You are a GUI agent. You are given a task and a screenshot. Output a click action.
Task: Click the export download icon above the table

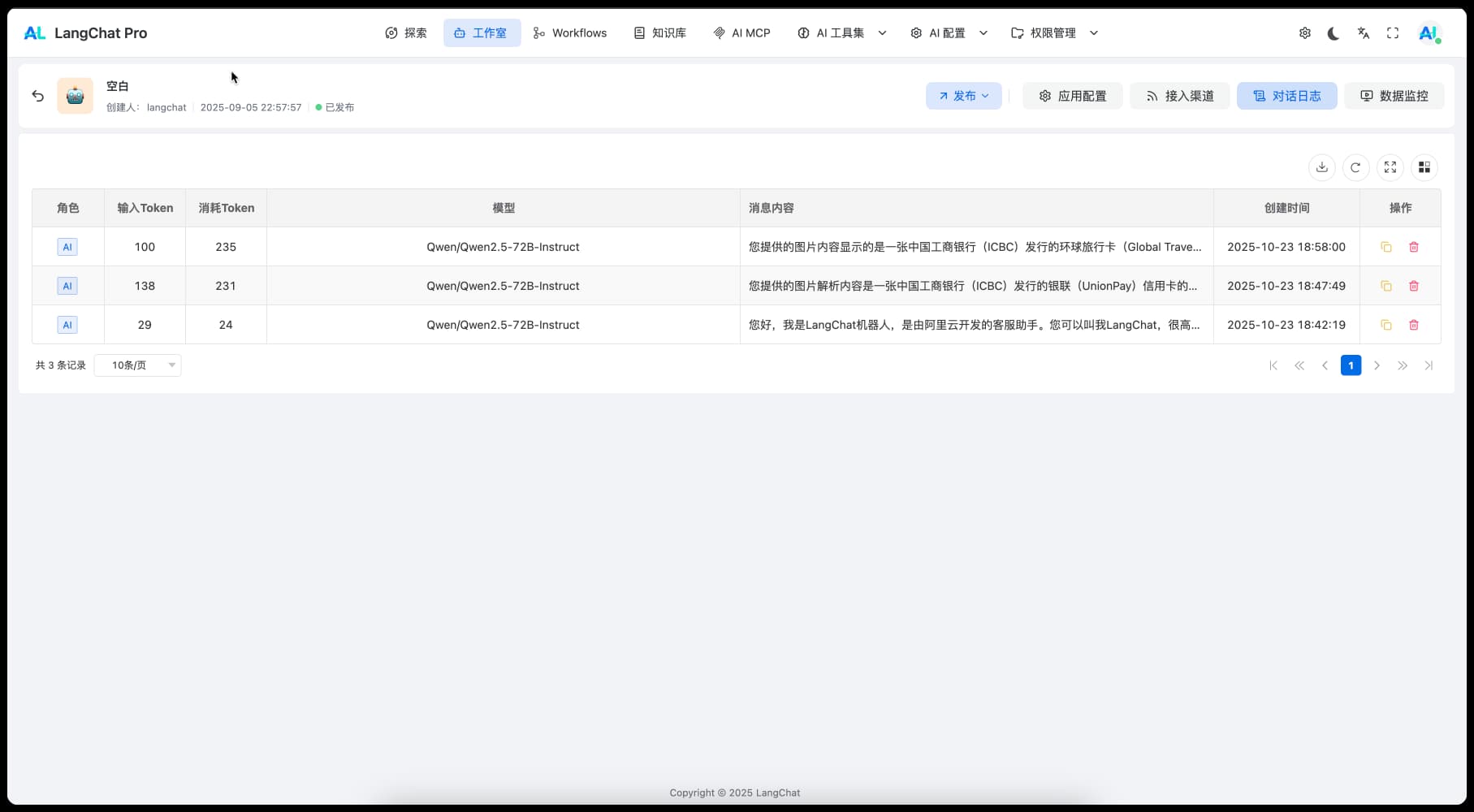click(1322, 167)
